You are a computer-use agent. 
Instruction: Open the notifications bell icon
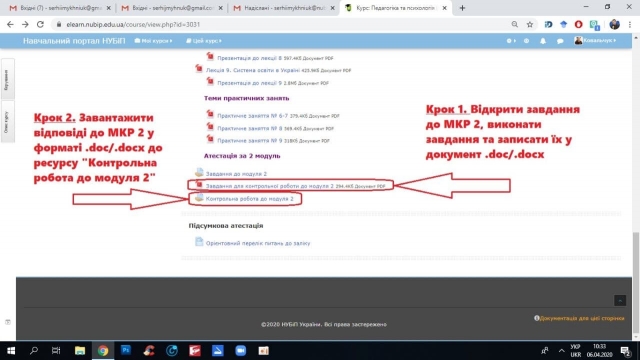543,41
